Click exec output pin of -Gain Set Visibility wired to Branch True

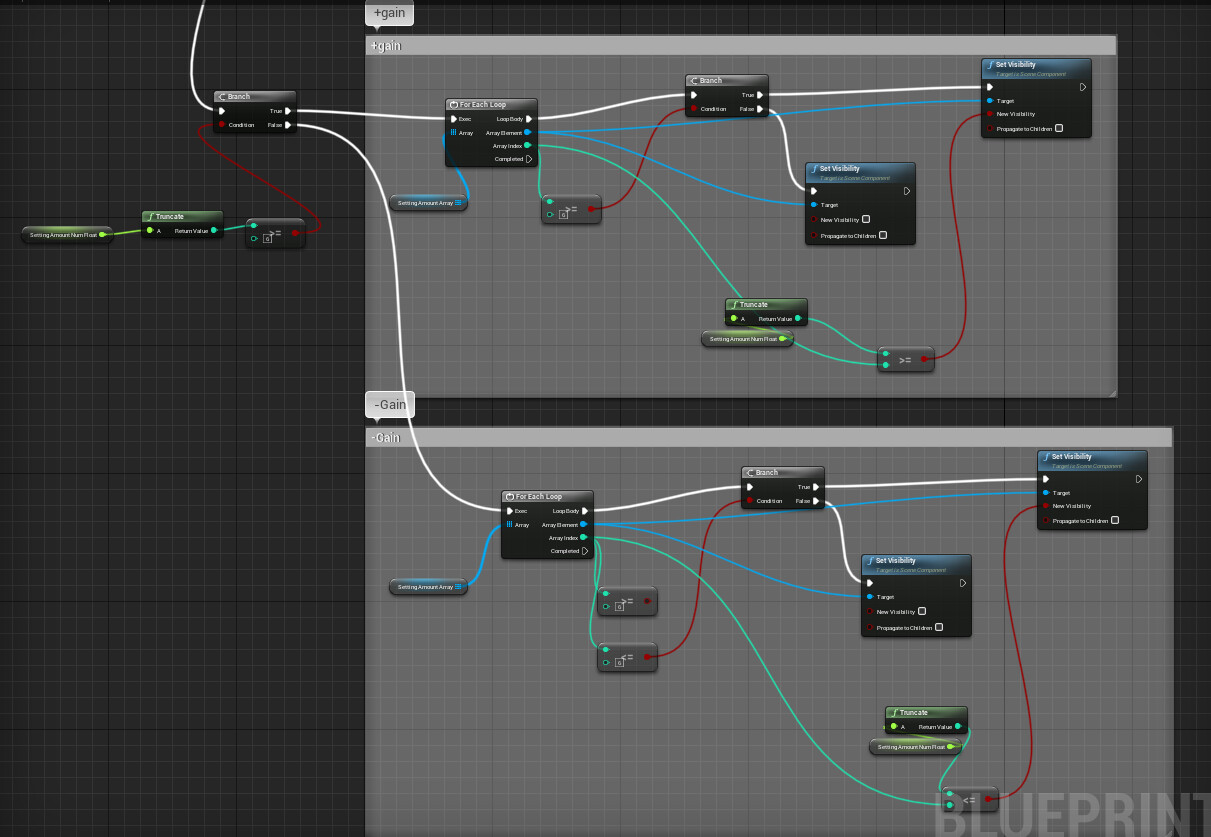coord(1139,479)
